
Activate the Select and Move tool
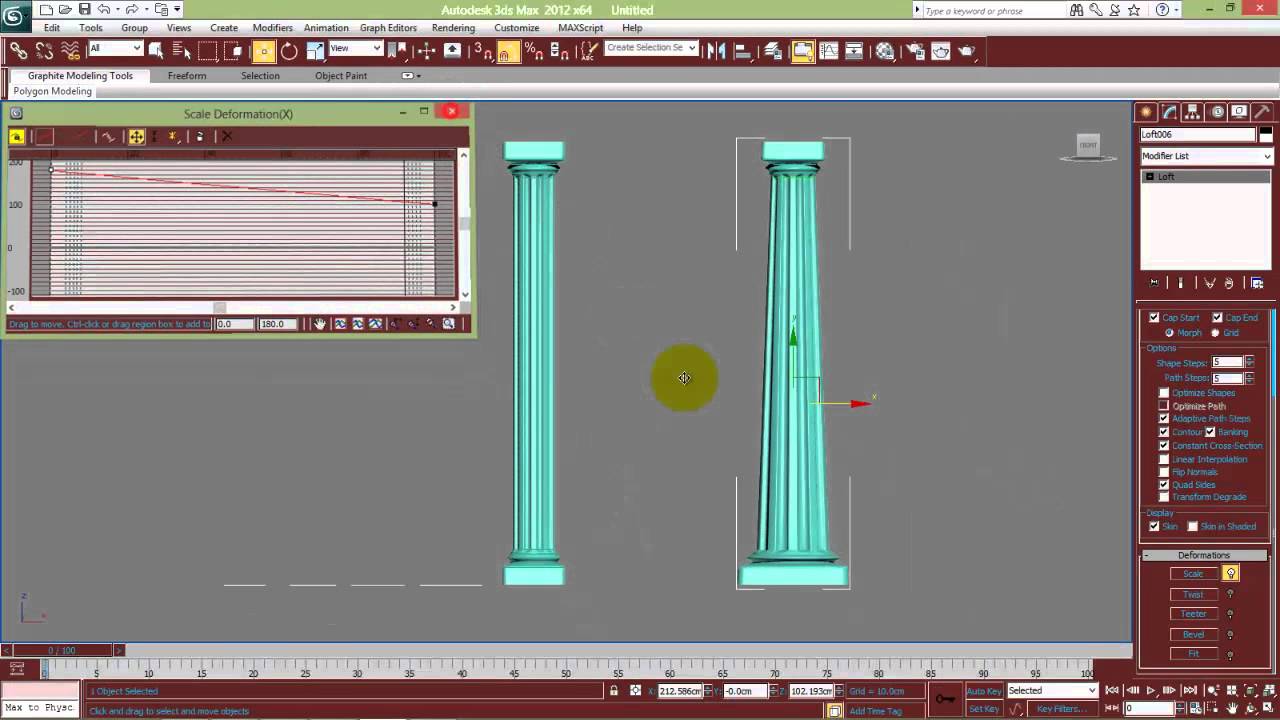263,51
